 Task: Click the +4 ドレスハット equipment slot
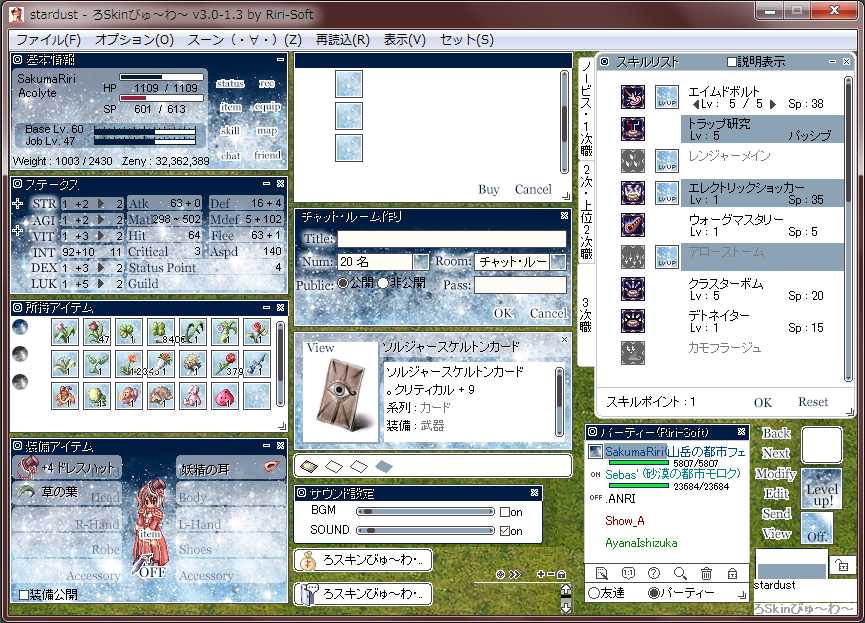pyautogui.click(x=67, y=468)
